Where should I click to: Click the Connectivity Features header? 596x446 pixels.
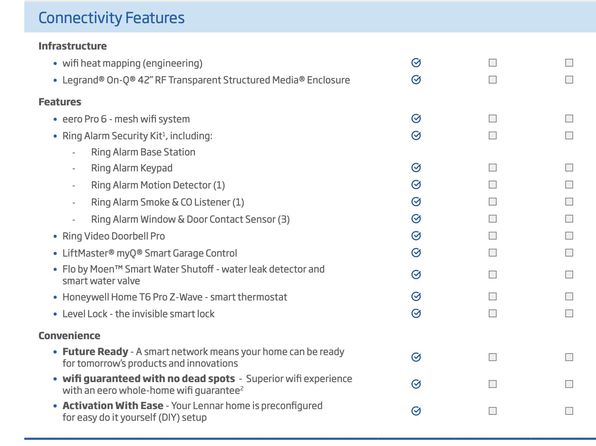(x=111, y=18)
